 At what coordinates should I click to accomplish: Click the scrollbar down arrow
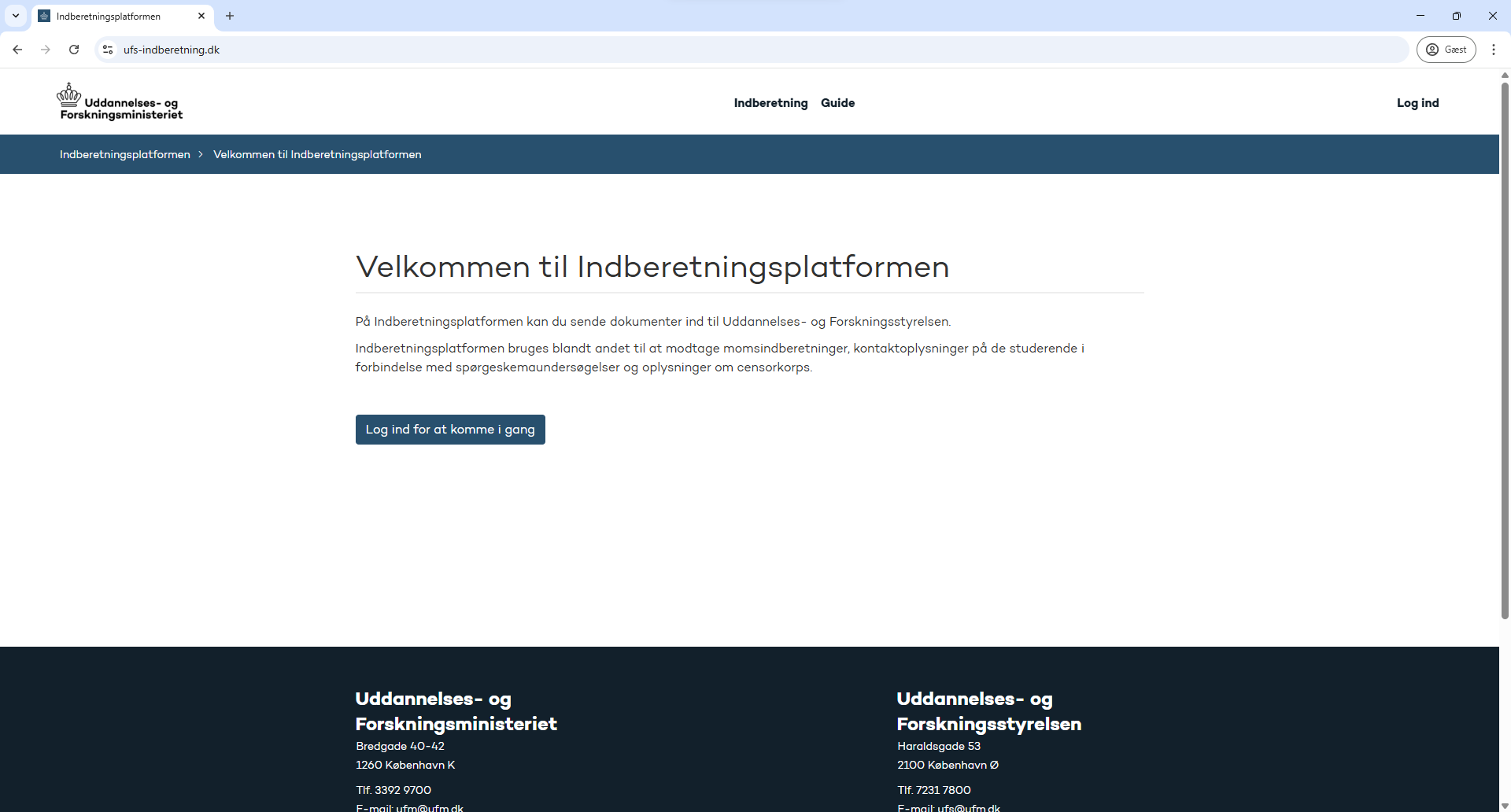pos(1505,806)
